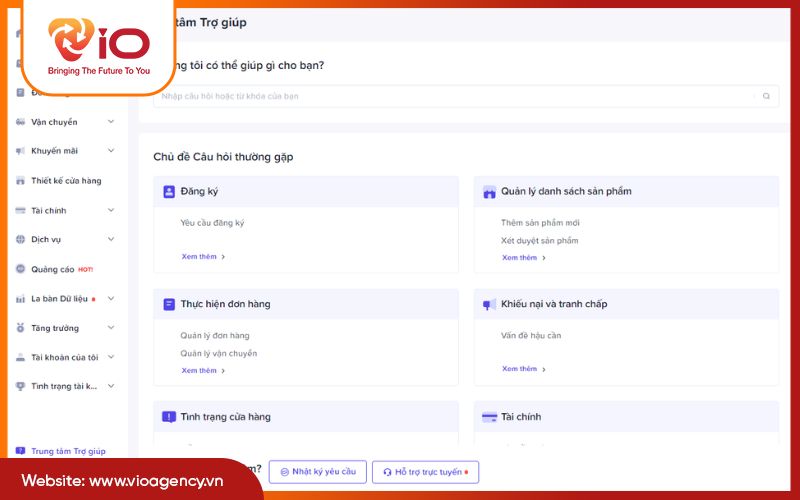Viewport: 800px width, 500px height.
Task: Expand the Dịch vụ sidebar section
Action: [110, 240]
